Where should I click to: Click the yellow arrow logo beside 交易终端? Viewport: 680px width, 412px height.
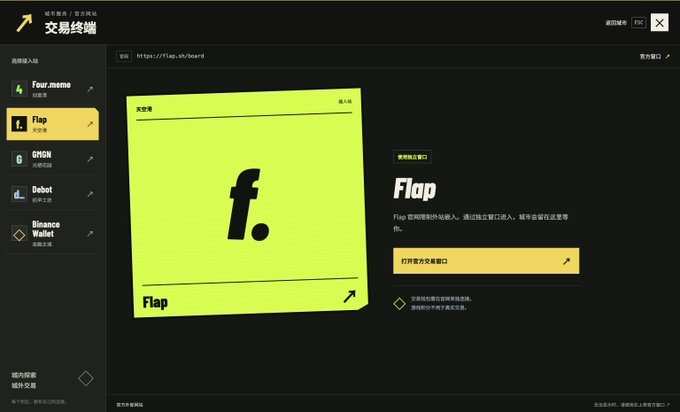[x=24, y=23]
